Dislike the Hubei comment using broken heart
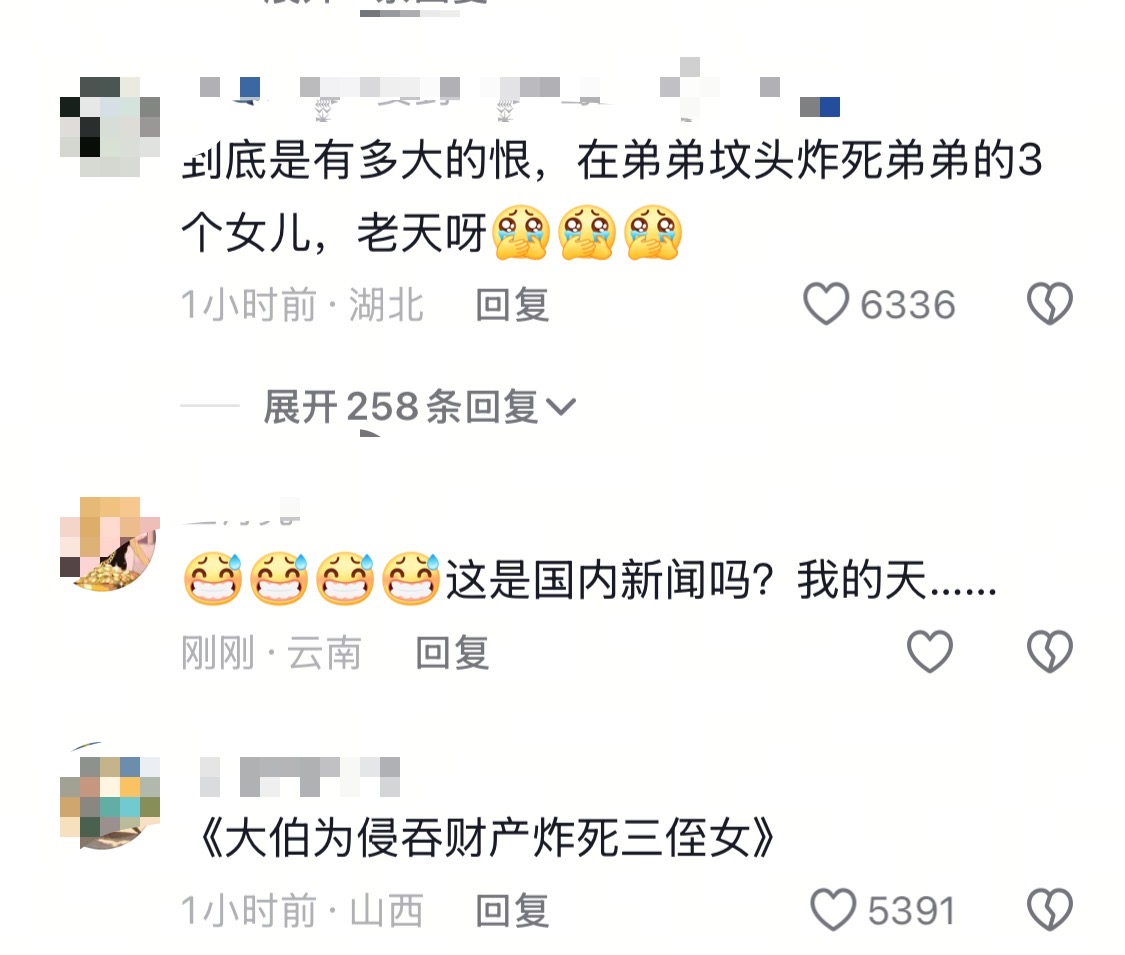 [1050, 304]
